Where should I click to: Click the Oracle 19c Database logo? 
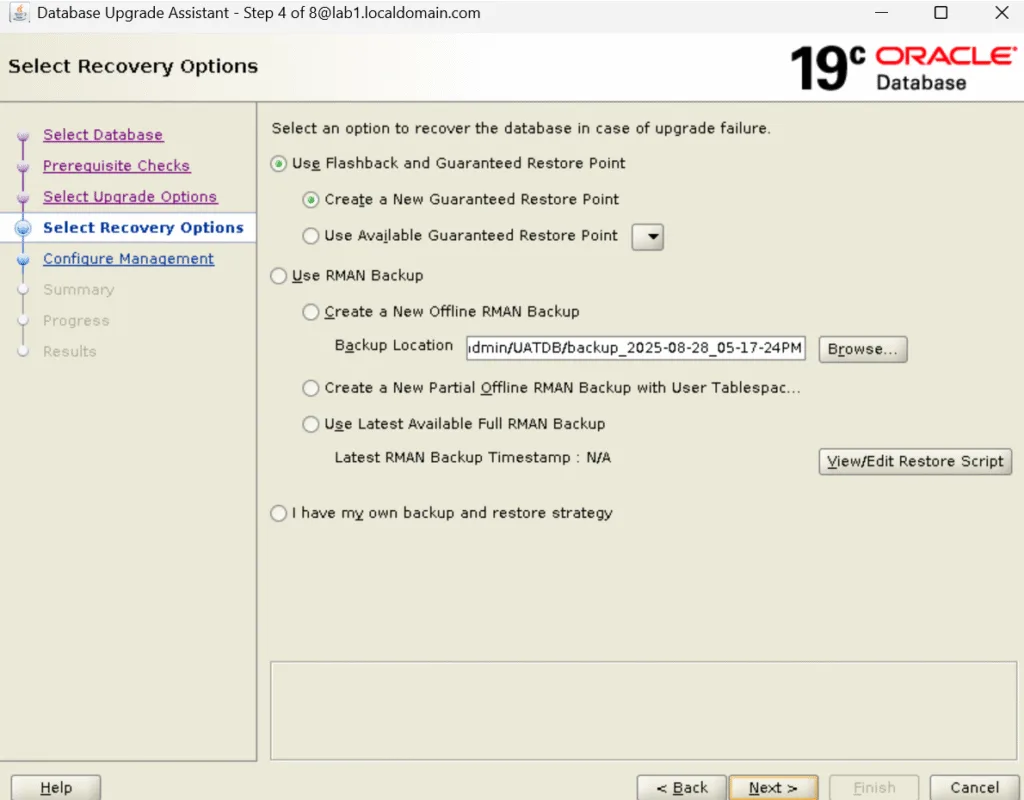(902, 67)
